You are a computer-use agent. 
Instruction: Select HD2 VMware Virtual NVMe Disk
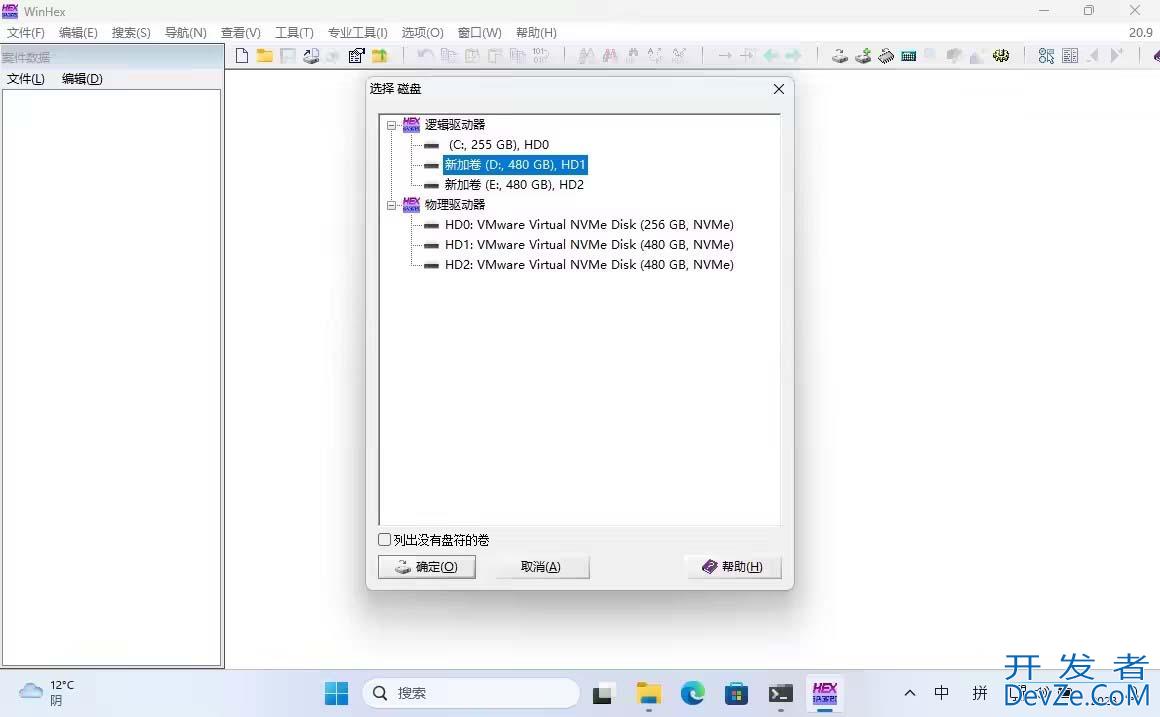[x=589, y=265]
